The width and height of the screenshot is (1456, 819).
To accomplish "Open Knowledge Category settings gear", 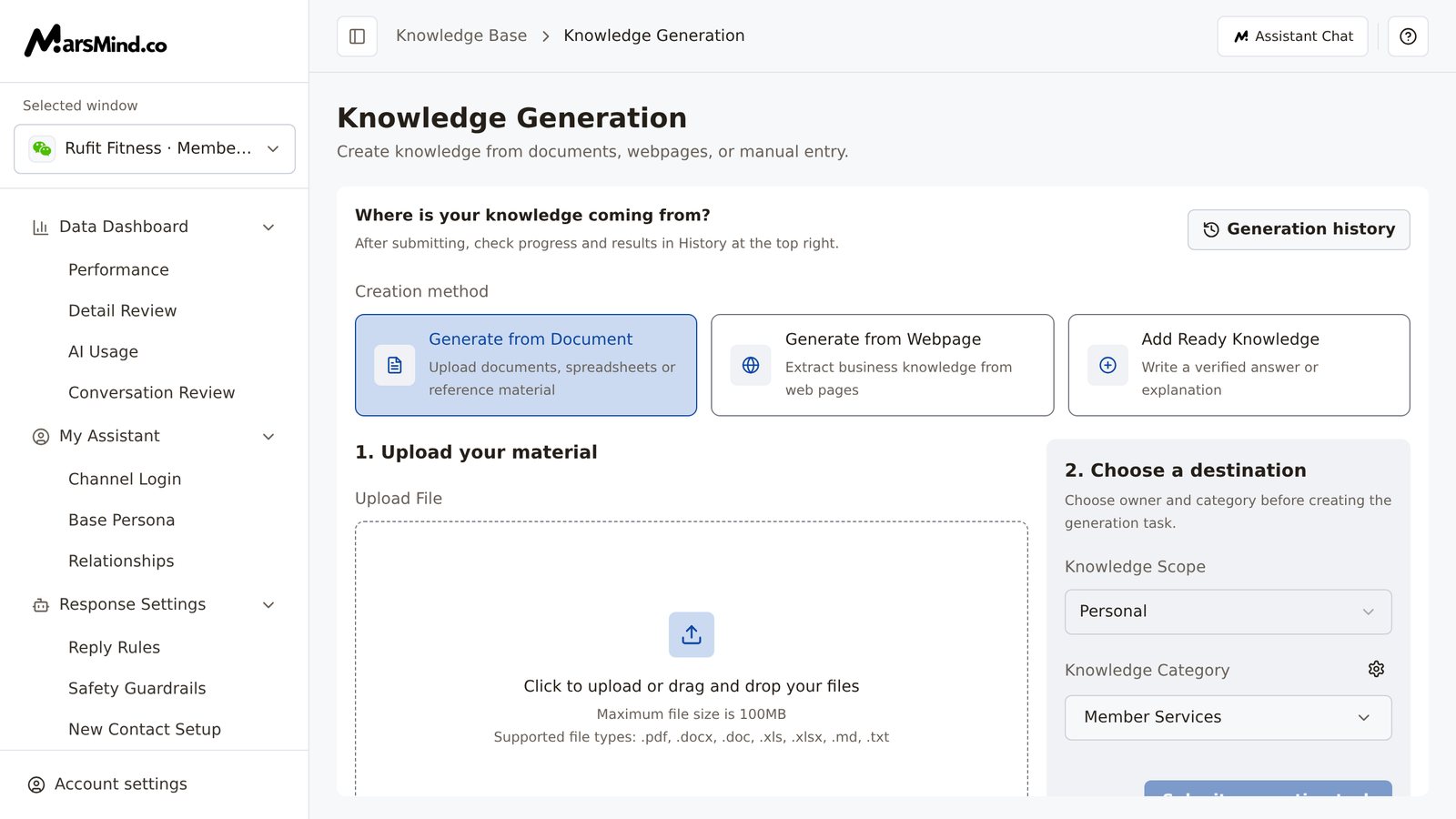I will pyautogui.click(x=1376, y=669).
